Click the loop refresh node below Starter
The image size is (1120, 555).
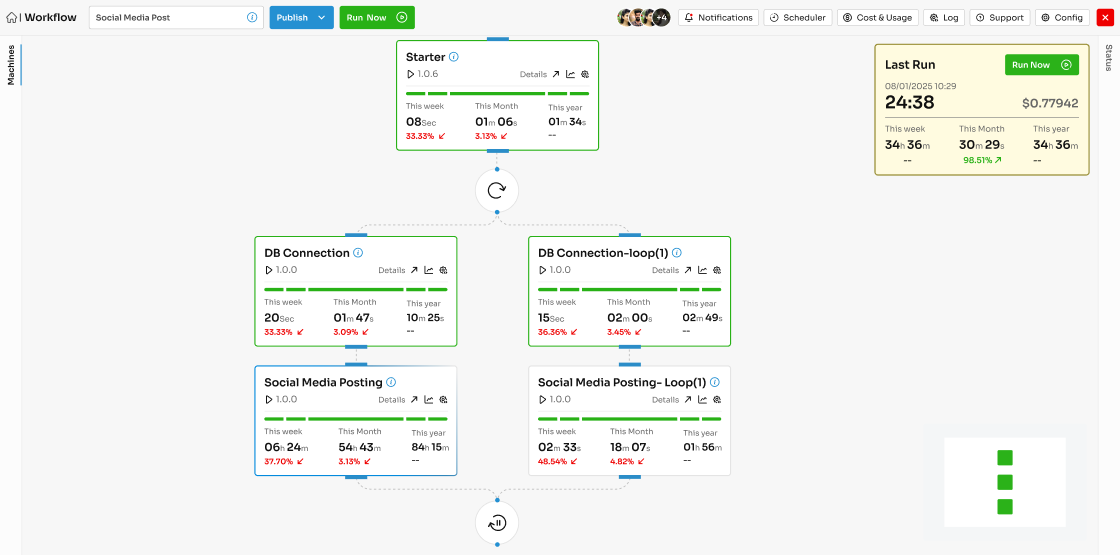pos(497,190)
